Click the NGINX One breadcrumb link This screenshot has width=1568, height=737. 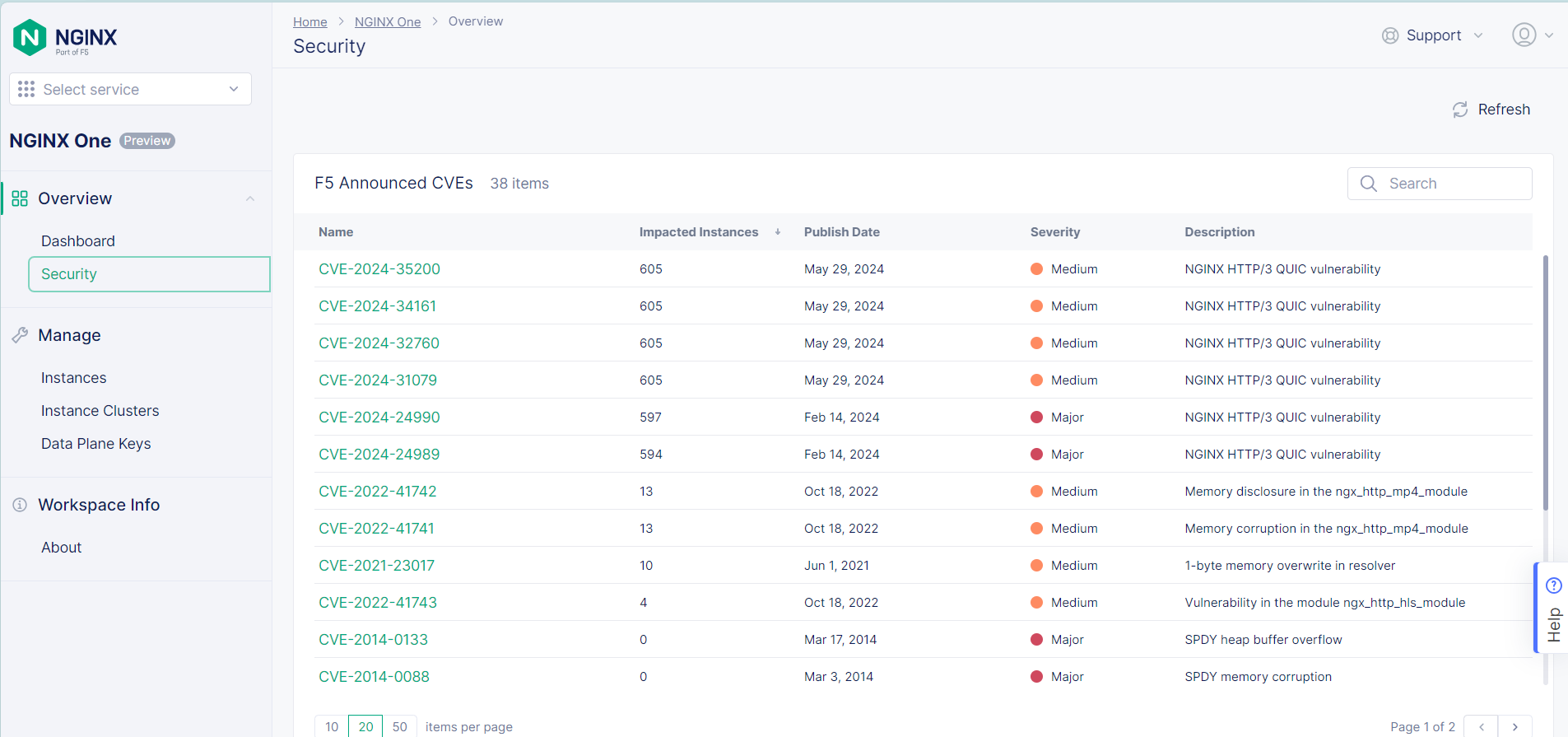[x=388, y=21]
